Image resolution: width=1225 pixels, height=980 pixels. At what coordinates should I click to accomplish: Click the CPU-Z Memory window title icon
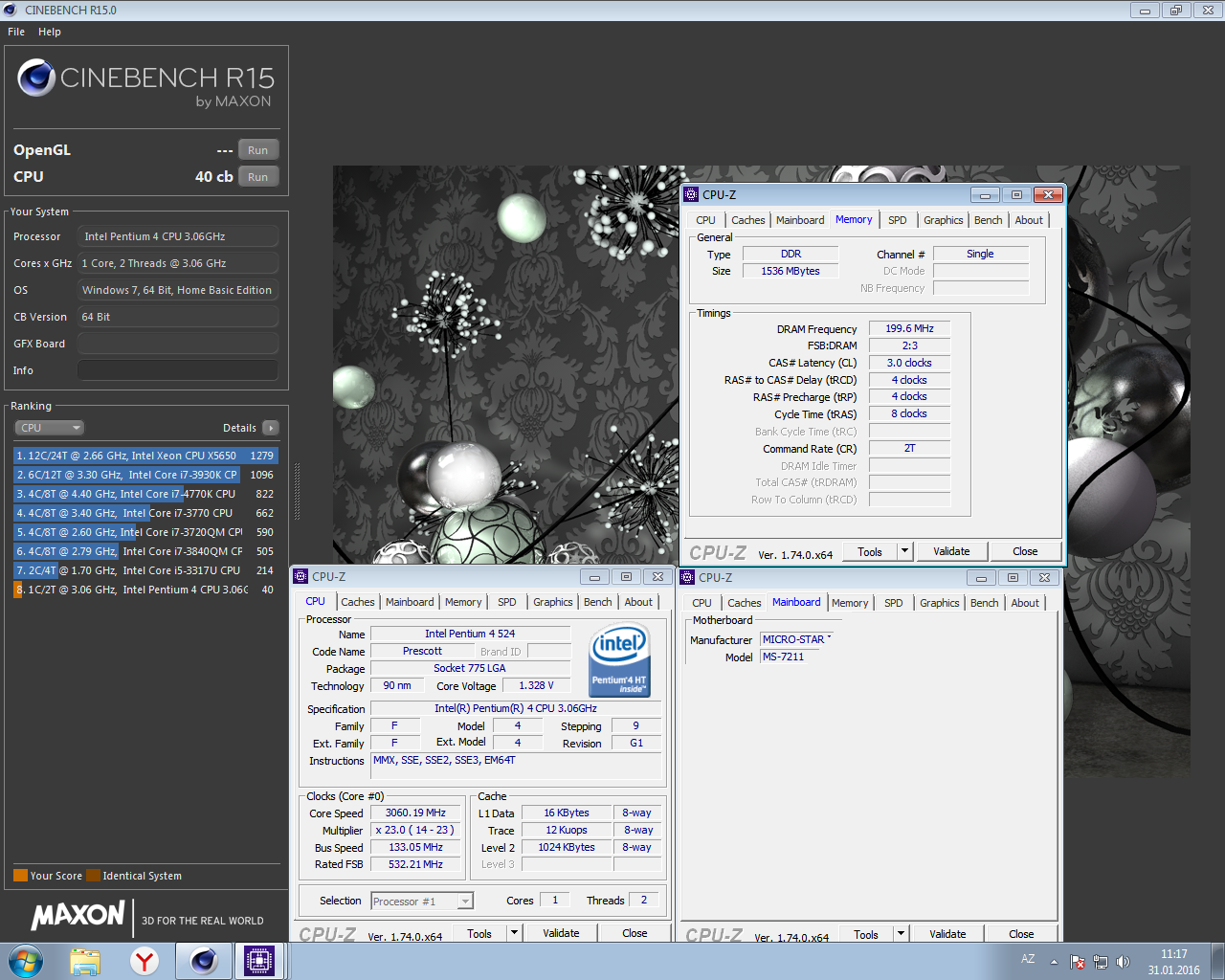click(x=691, y=194)
